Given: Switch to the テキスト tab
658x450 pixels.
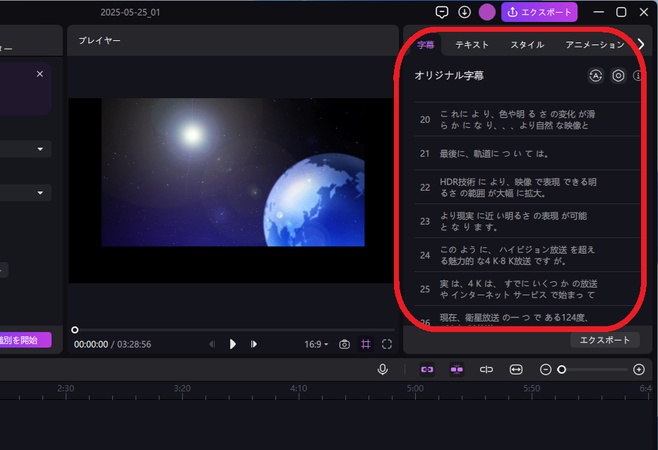Looking at the screenshot, I should click(x=472, y=45).
